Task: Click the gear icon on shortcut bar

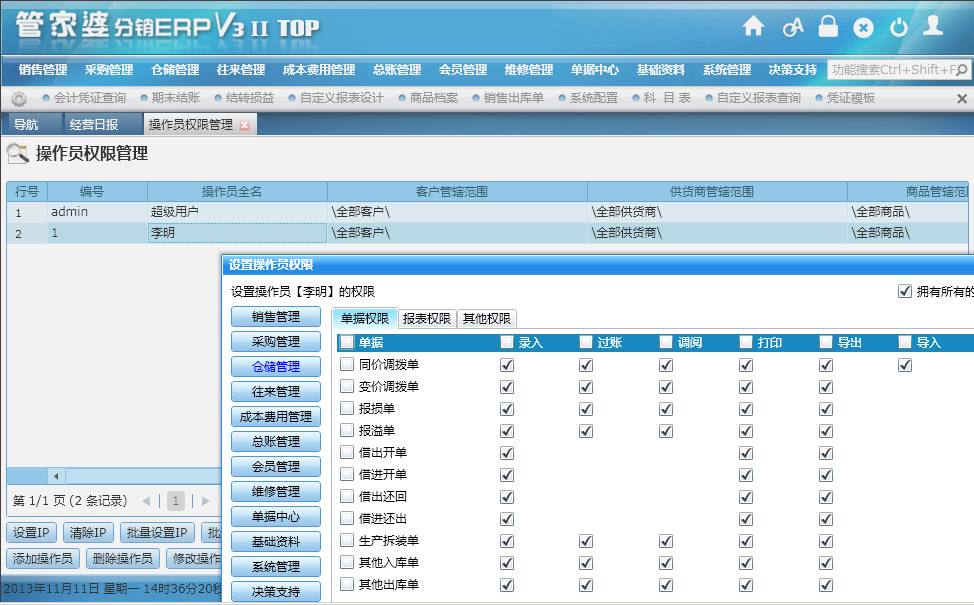Action: coord(18,98)
